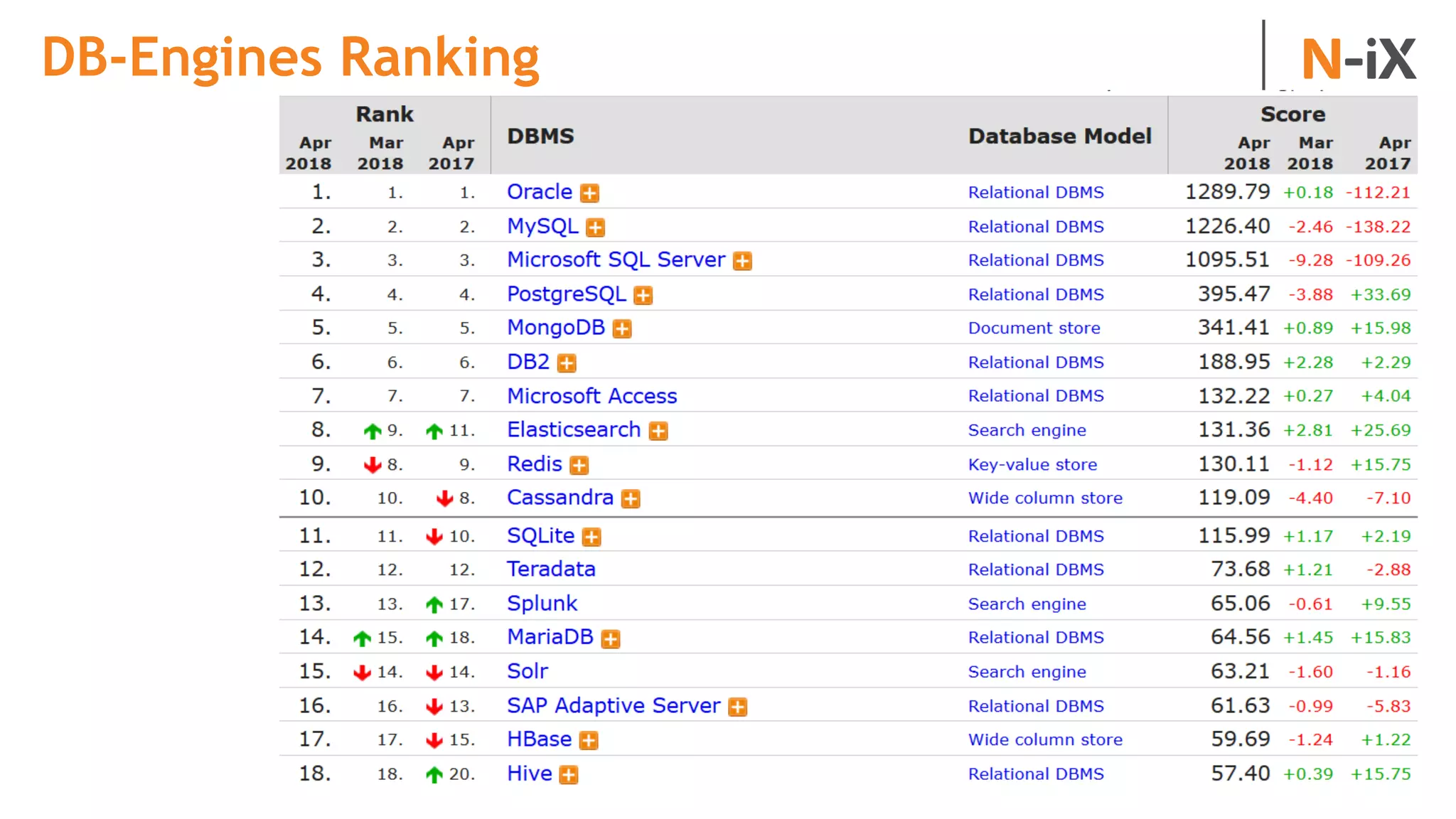Click the green up arrow in MariaDB's Mar 2018 rank

point(363,638)
